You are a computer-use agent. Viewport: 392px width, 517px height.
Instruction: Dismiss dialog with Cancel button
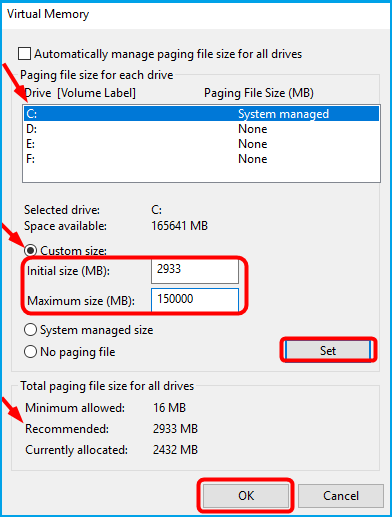point(341,496)
